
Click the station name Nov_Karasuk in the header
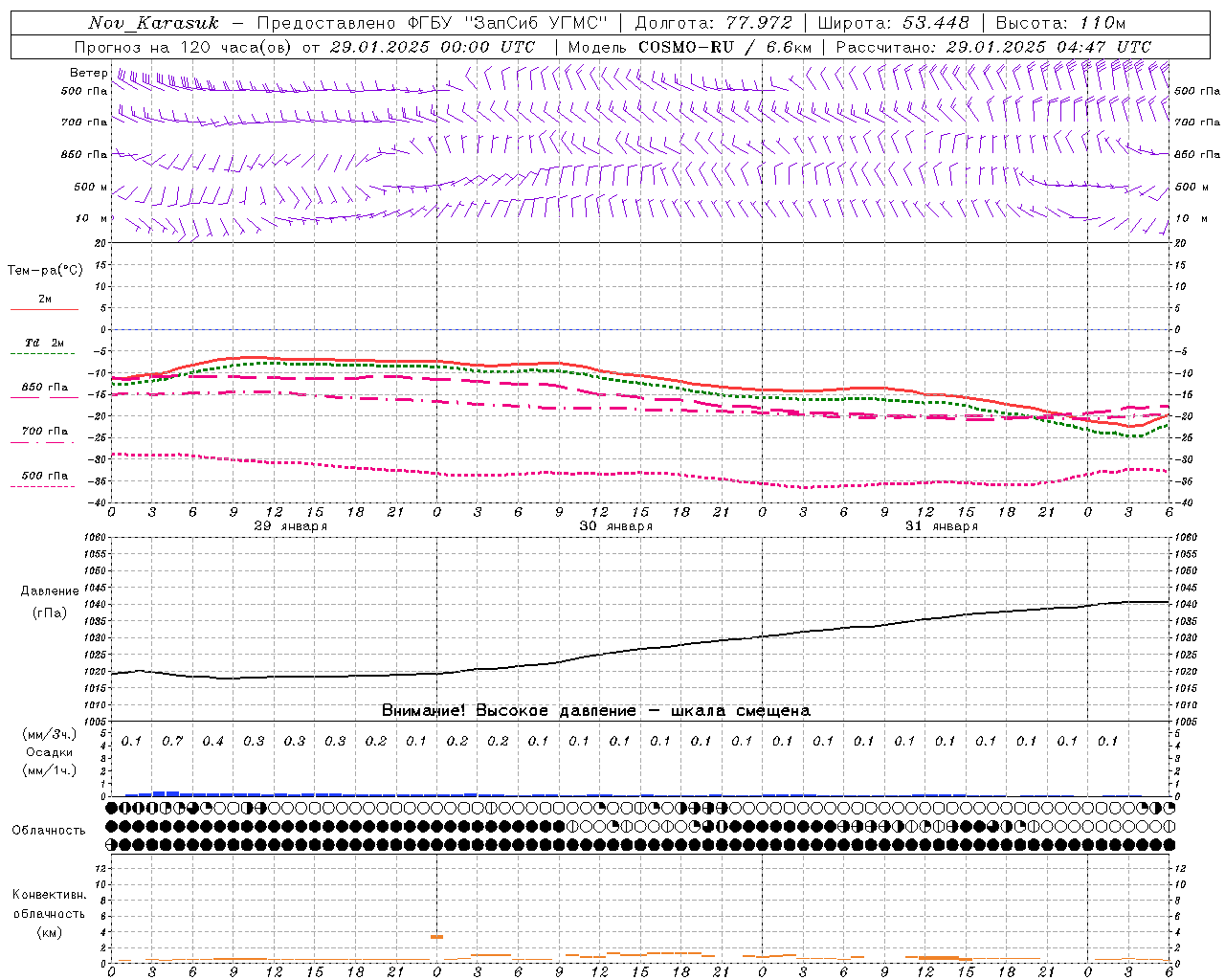[x=153, y=23]
